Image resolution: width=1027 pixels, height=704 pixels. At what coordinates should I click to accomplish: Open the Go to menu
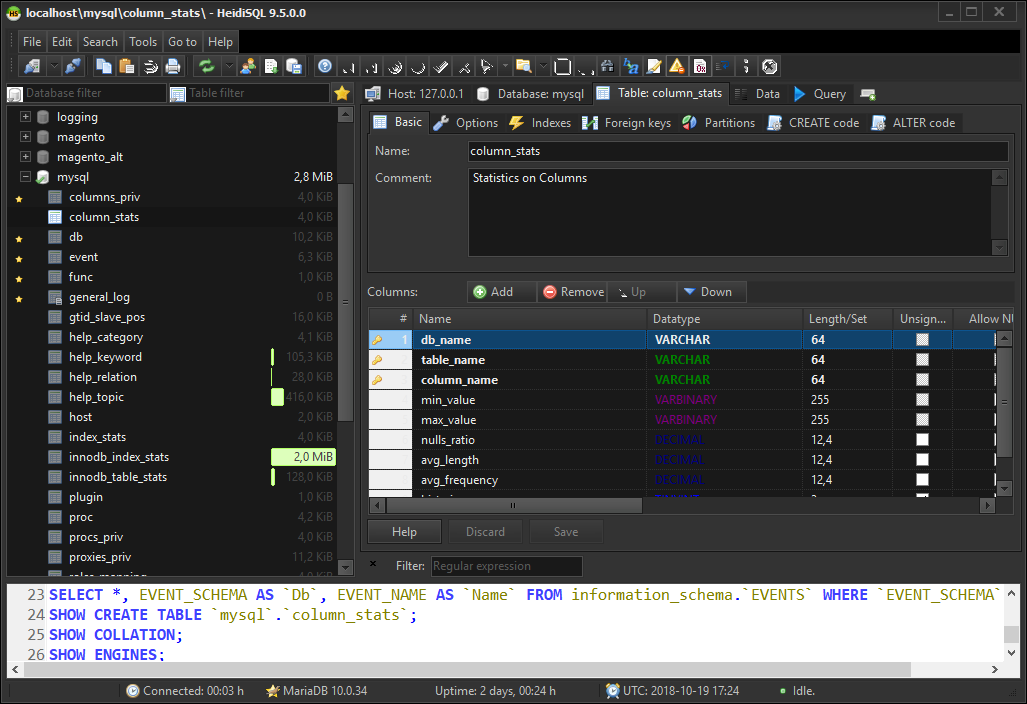(x=182, y=42)
